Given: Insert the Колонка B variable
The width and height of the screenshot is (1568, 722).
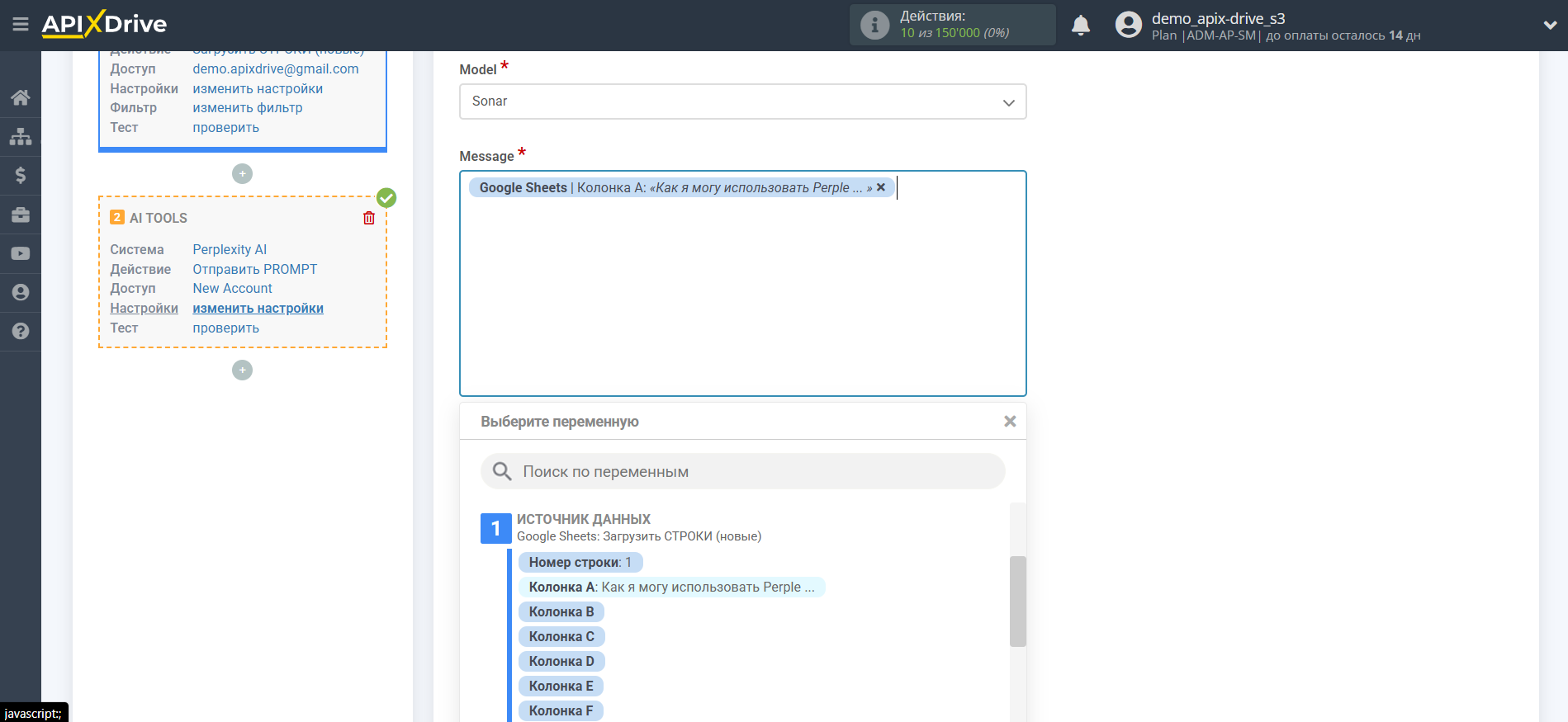Looking at the screenshot, I should (561, 611).
